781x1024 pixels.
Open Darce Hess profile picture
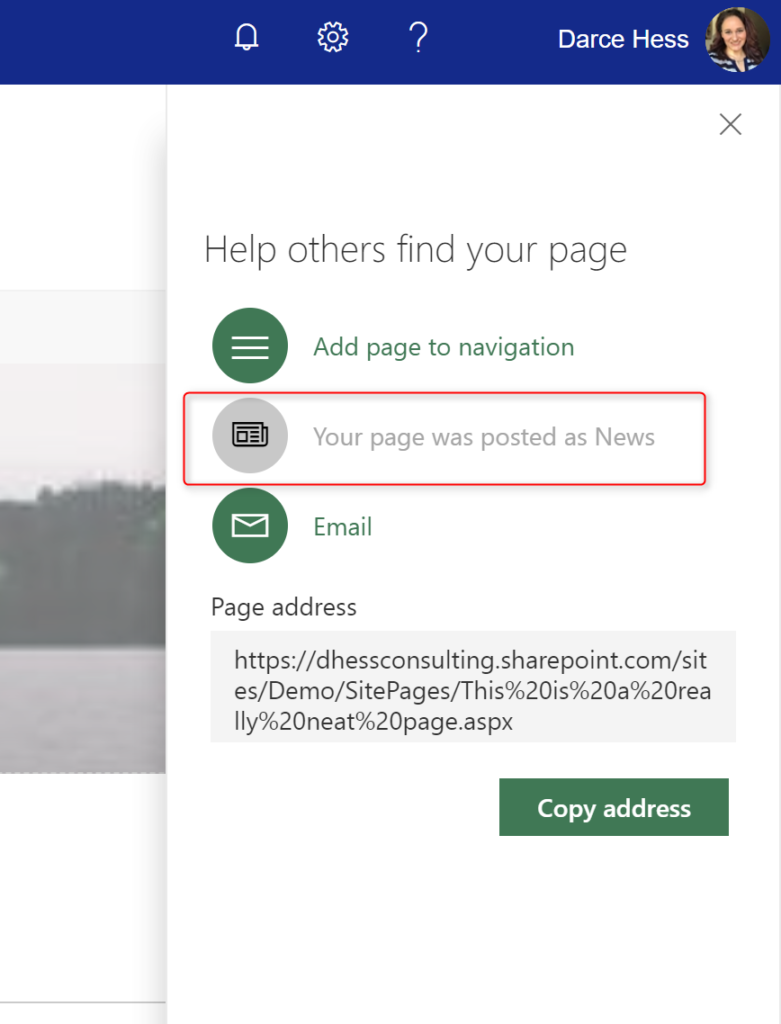pos(737,39)
